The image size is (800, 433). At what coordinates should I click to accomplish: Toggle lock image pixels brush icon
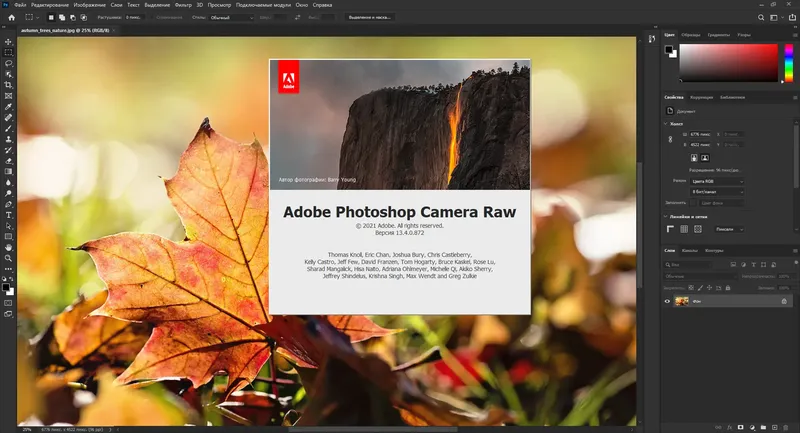tap(700, 288)
